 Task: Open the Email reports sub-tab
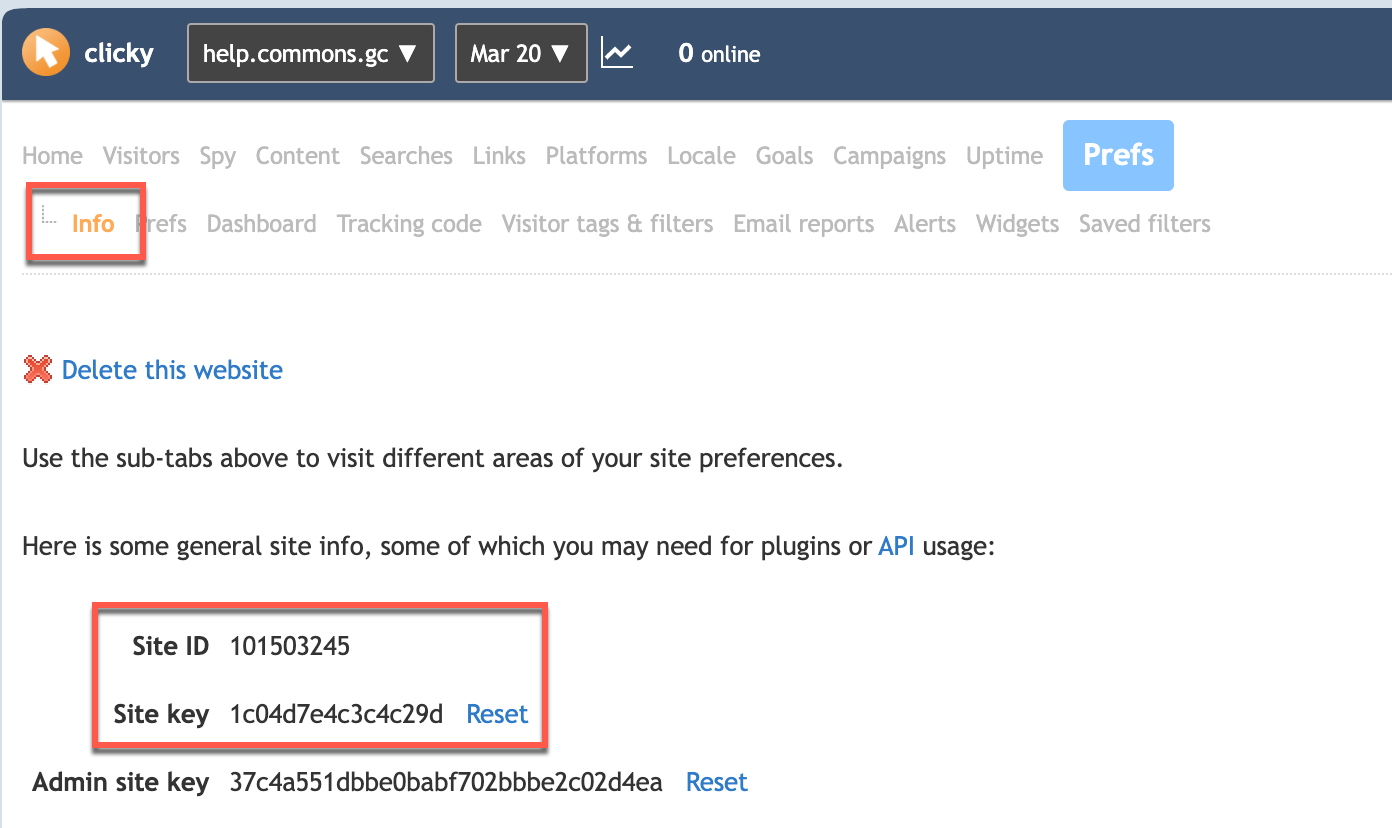click(803, 224)
